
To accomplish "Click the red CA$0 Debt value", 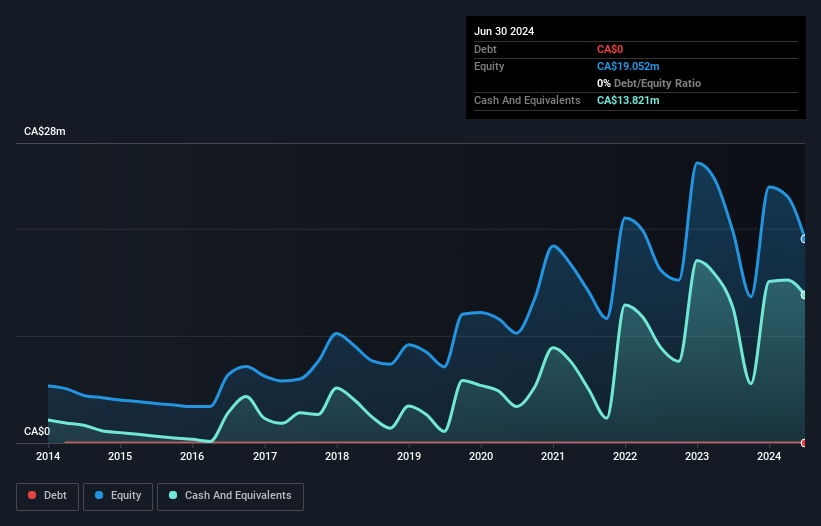I will pos(611,49).
